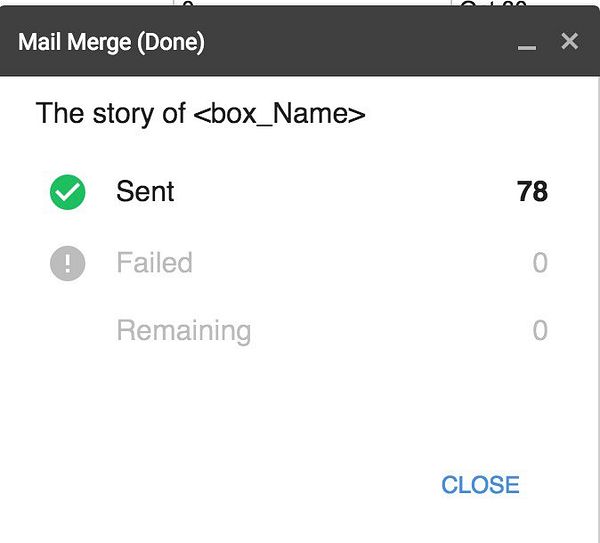Click the subject line "The story of"
Image resolution: width=600 pixels, height=543 pixels.
(x=110, y=114)
